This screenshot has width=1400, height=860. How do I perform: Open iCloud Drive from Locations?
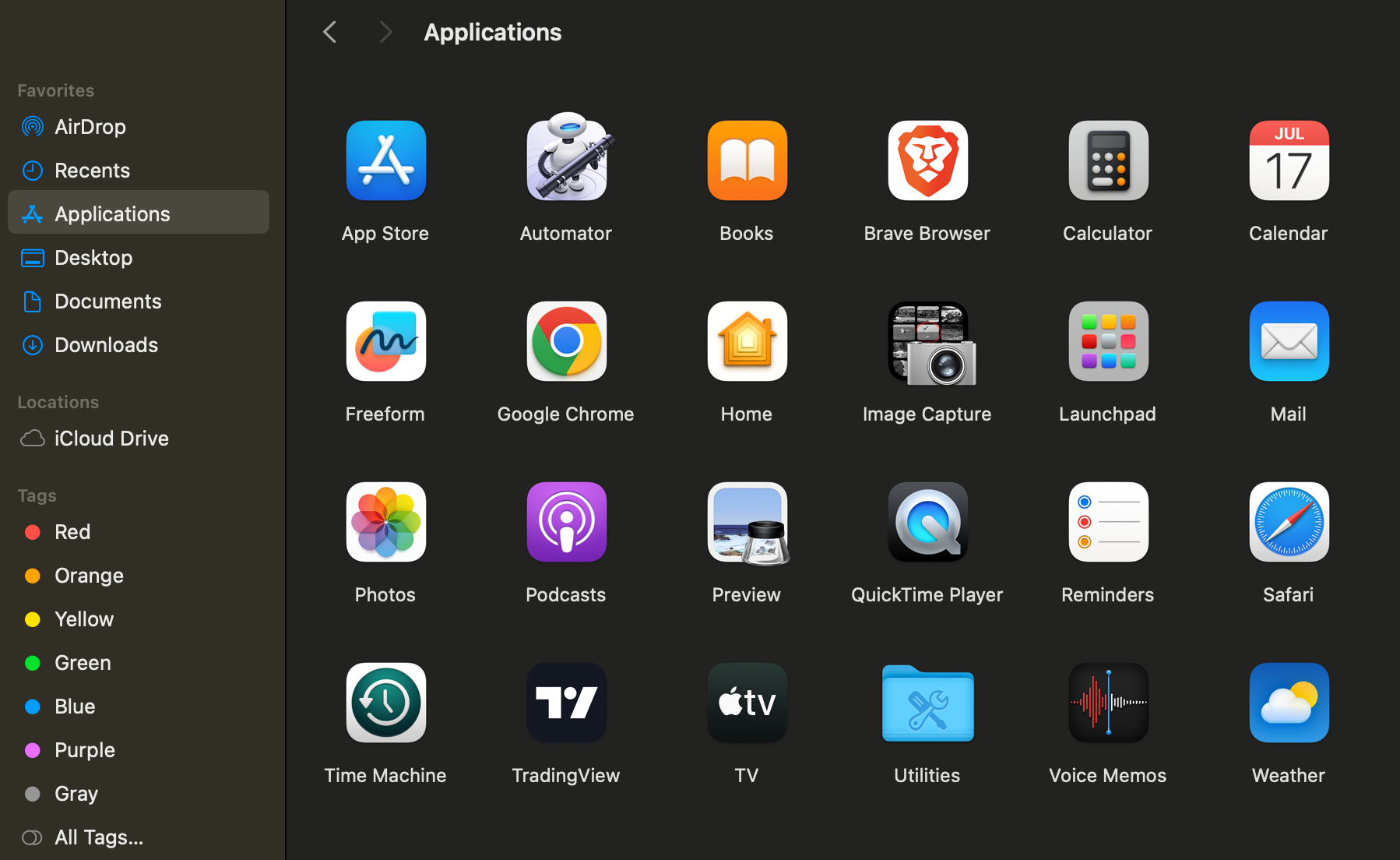coord(111,438)
